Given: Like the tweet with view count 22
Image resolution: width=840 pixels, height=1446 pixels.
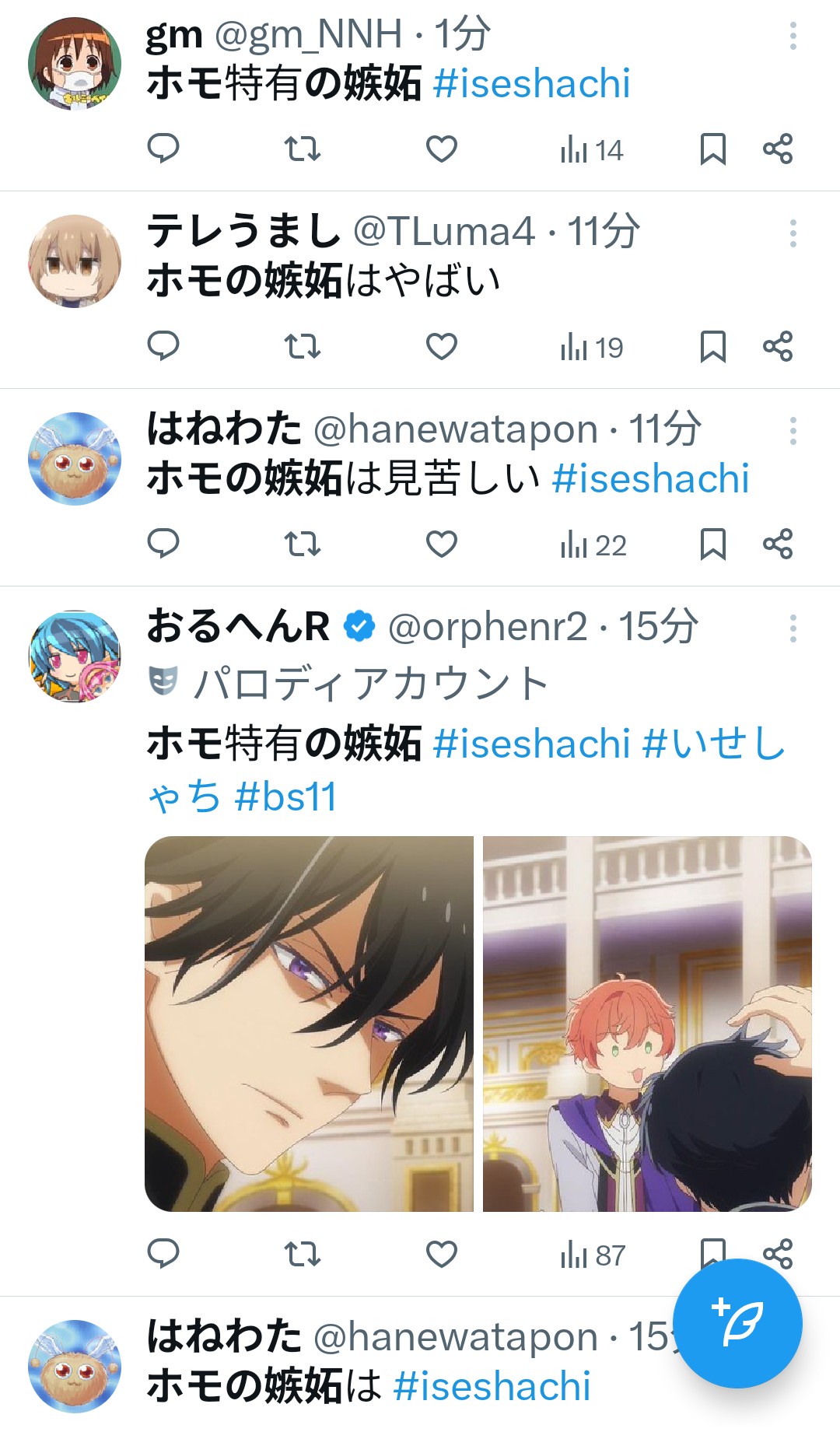Looking at the screenshot, I should click(x=442, y=544).
